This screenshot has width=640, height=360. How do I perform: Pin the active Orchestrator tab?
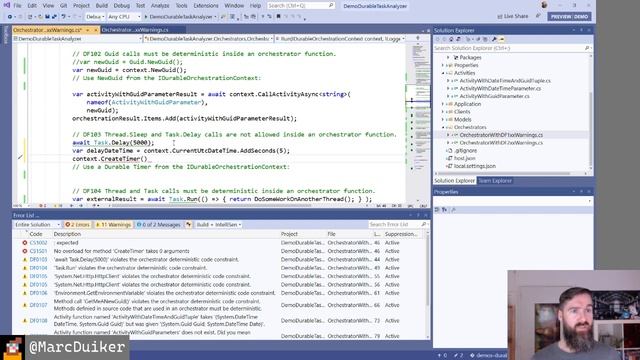(87, 30)
